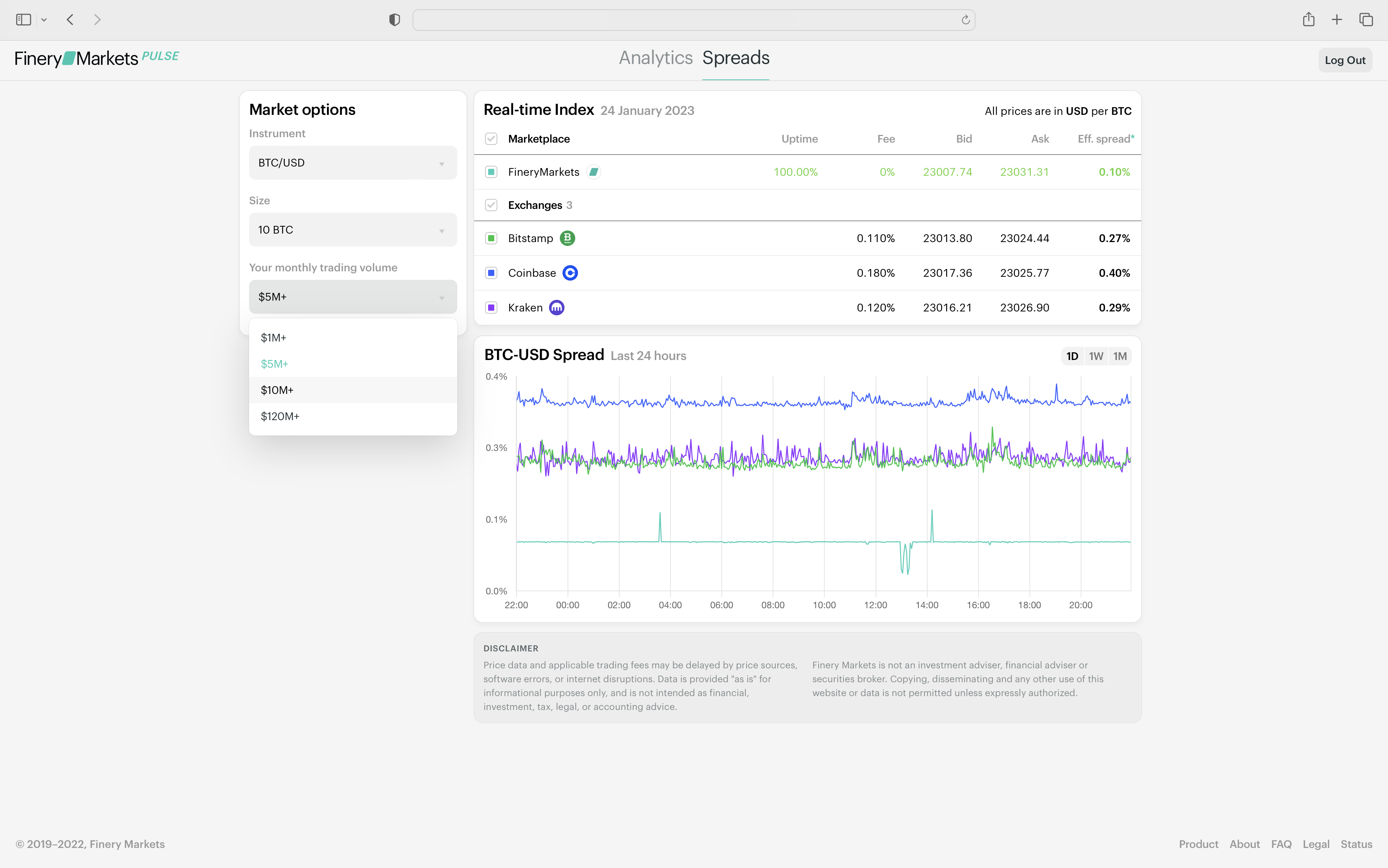Click the Eff. spread column header

coord(1106,139)
